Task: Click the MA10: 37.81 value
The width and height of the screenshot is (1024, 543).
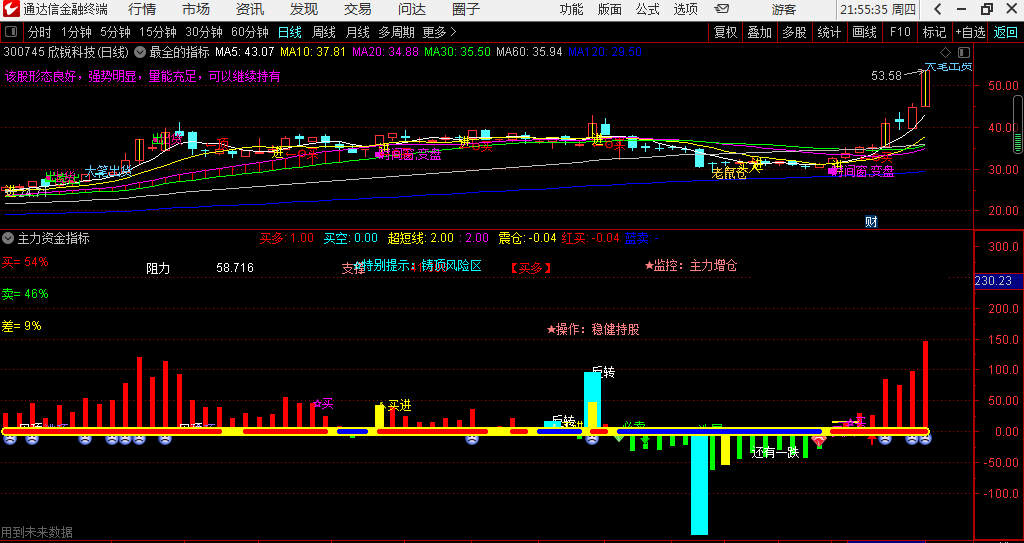Action: pyautogui.click(x=313, y=52)
